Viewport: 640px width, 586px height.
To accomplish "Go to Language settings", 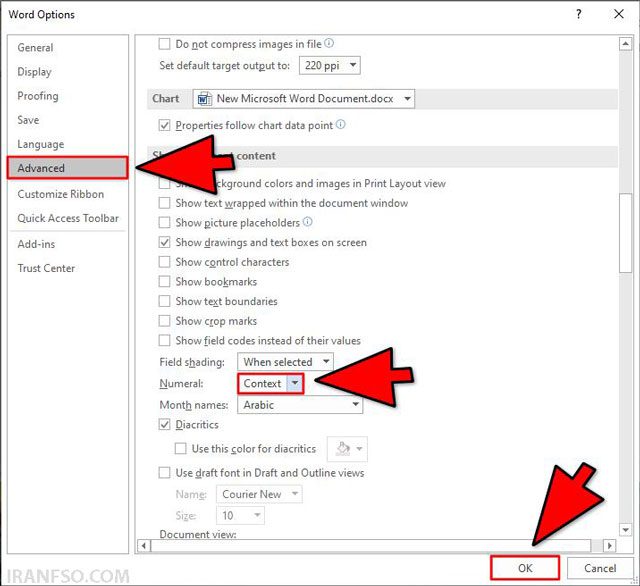I will click(68, 144).
